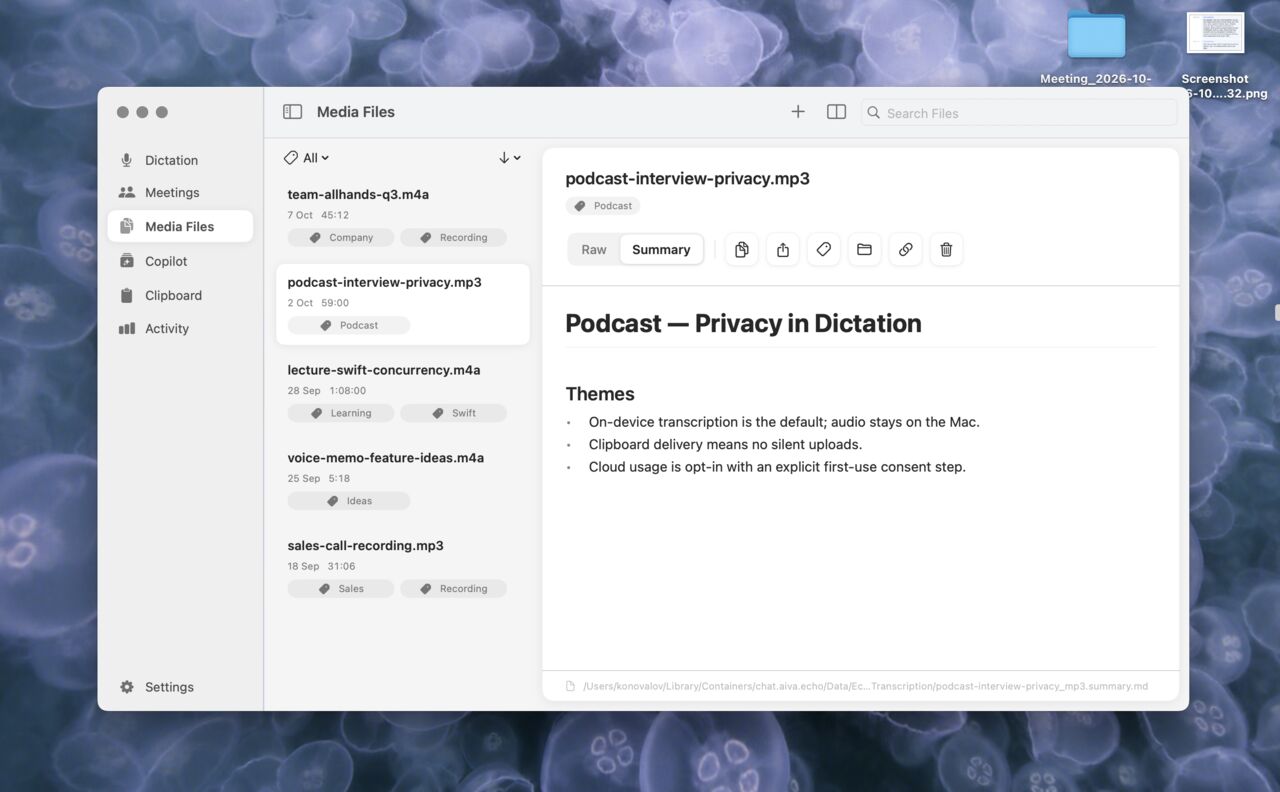Image resolution: width=1280 pixels, height=792 pixels.
Task: Copy the transcript using the copy icon
Action: [742, 249]
